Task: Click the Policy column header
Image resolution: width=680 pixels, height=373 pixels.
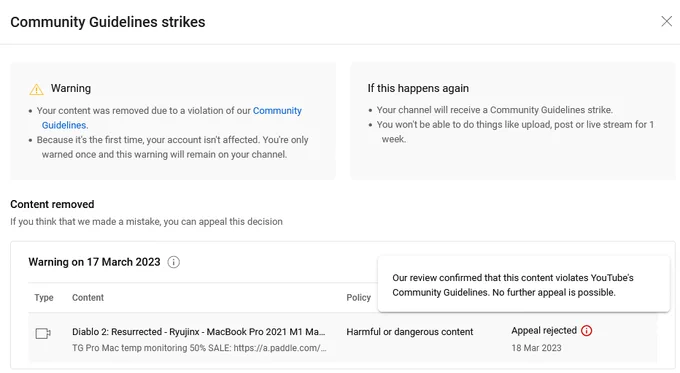Action: point(358,298)
